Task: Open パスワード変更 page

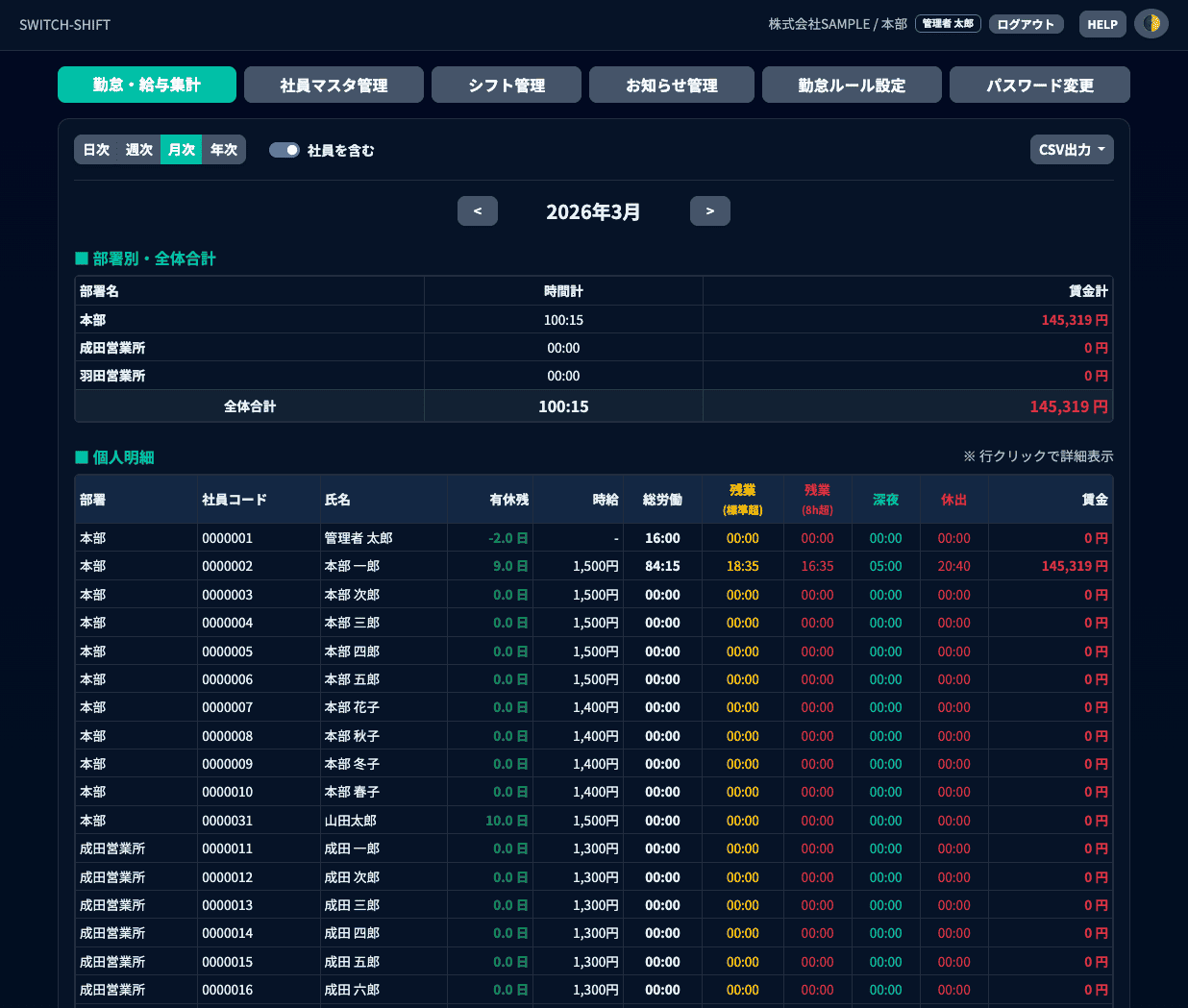Action: coord(1039,86)
